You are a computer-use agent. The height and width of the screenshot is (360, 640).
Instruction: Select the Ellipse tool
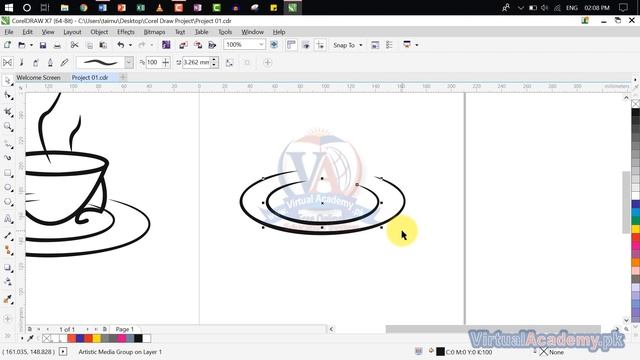click(x=7, y=187)
